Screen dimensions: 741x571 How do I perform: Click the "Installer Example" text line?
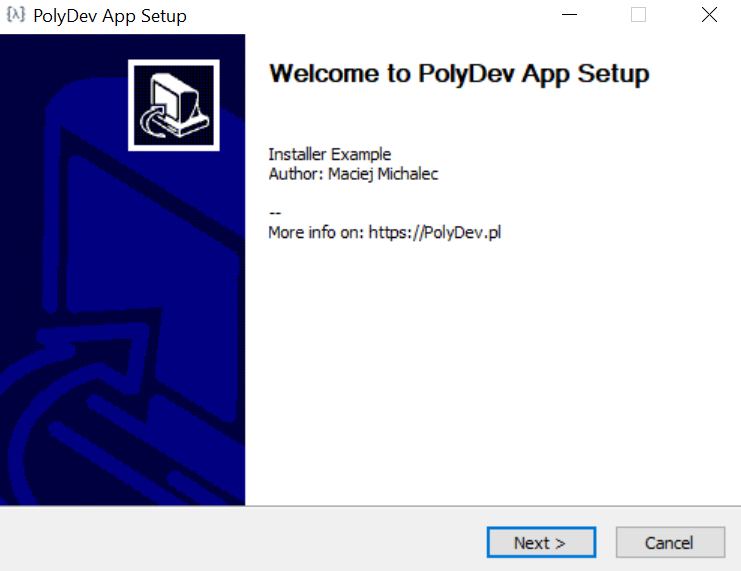(329, 154)
